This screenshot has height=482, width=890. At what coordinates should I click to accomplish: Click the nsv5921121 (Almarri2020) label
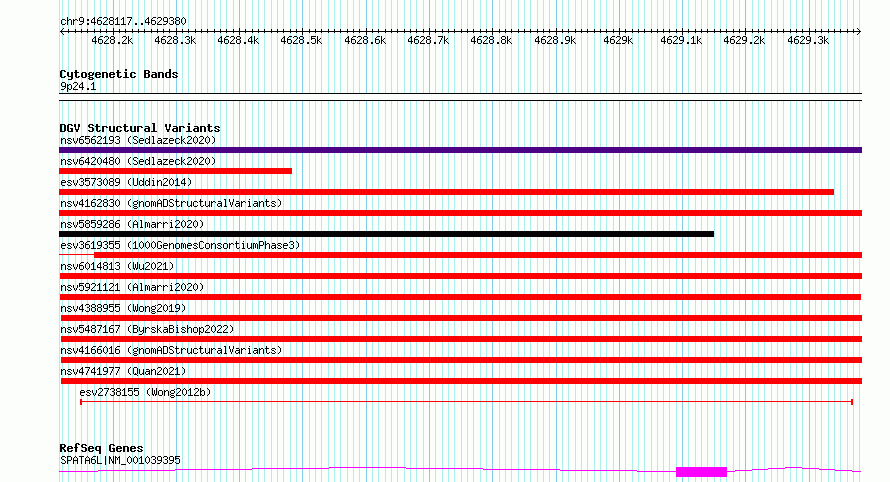click(x=132, y=287)
